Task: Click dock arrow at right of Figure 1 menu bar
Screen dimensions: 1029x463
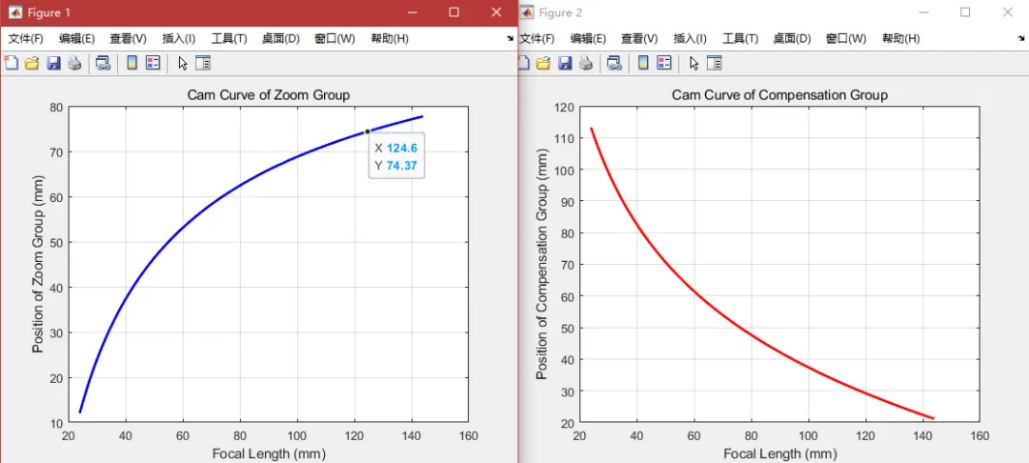Action: click(511, 38)
